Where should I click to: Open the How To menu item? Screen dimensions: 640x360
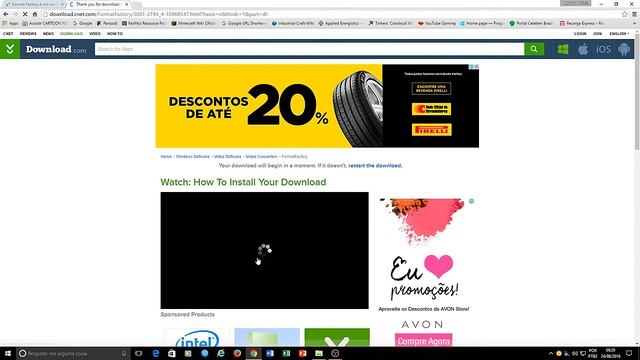[x=115, y=34]
